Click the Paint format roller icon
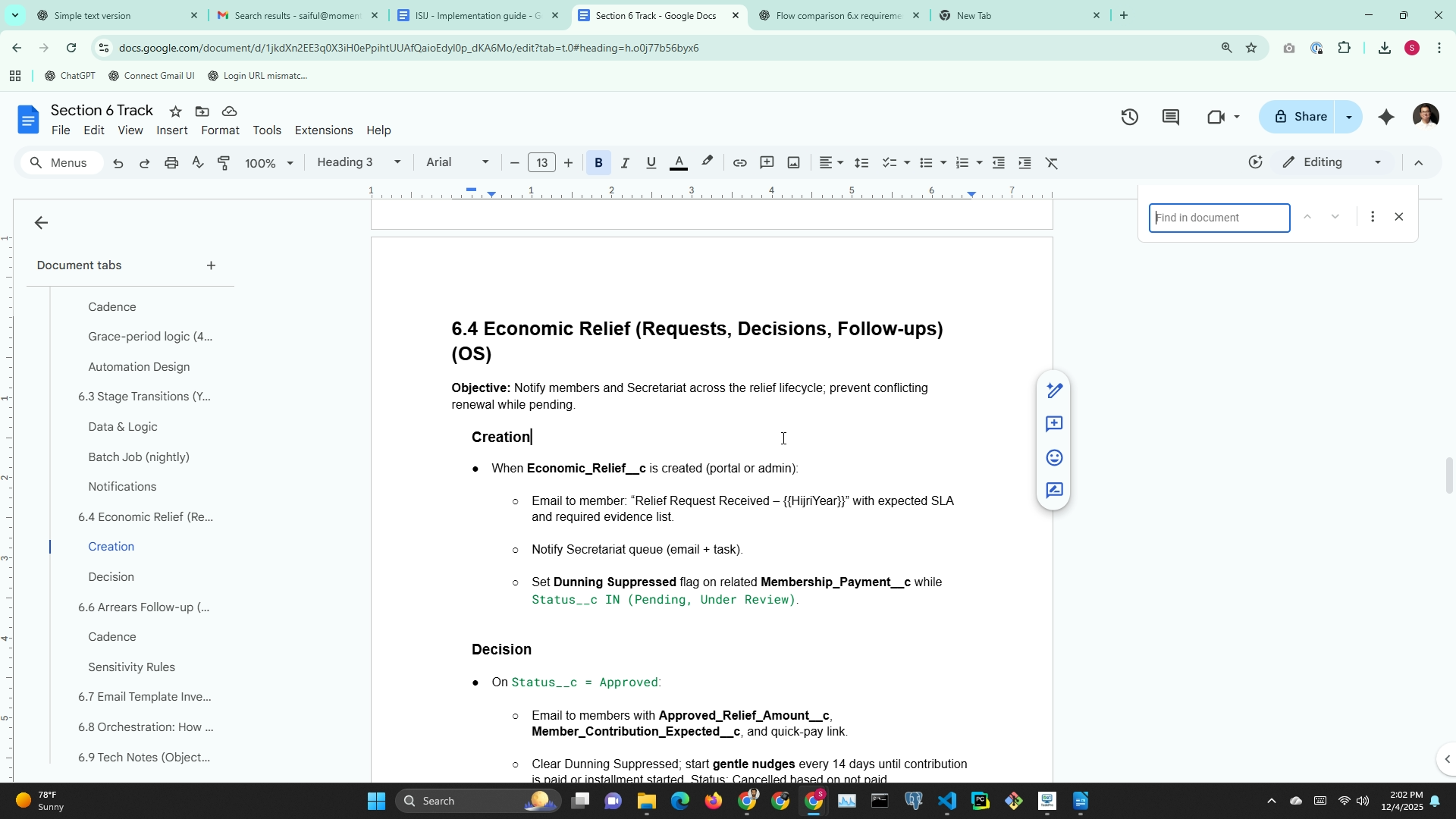Image resolution: width=1456 pixels, height=819 pixels. pos(224,163)
